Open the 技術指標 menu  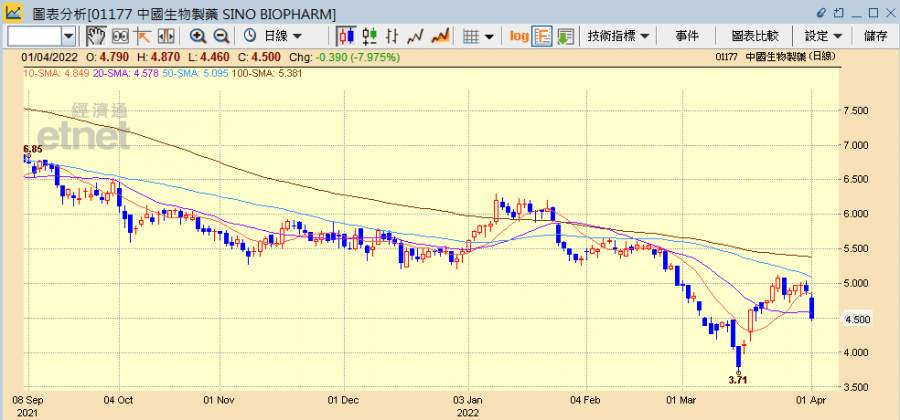[x=618, y=36]
